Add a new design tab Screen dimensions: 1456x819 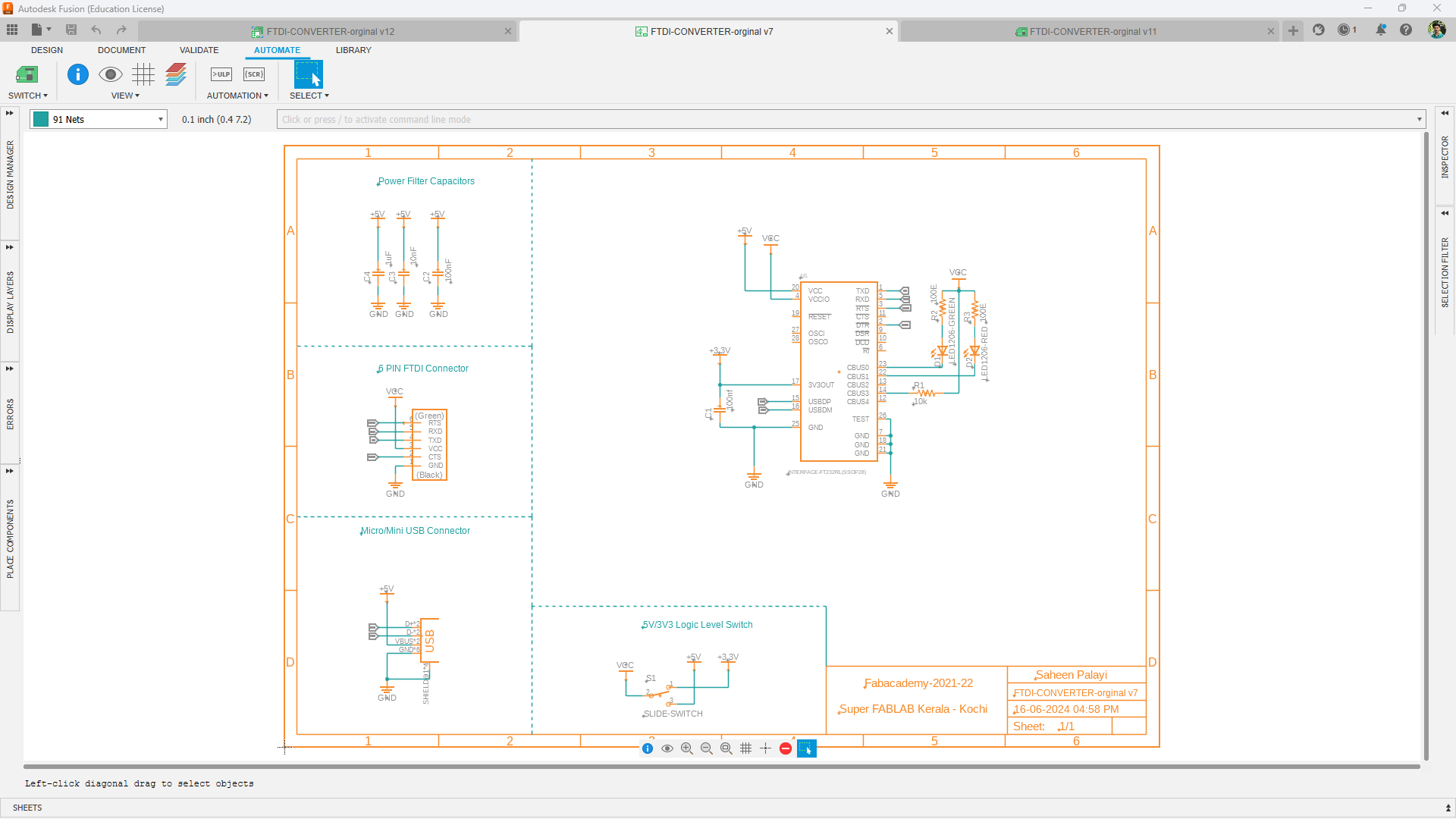click(x=1293, y=30)
